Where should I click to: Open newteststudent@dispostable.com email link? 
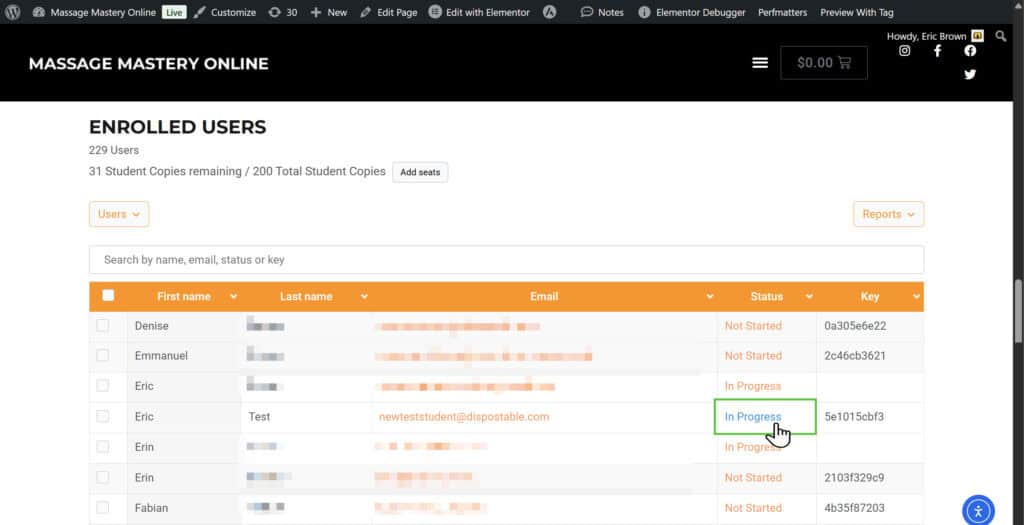click(x=464, y=417)
